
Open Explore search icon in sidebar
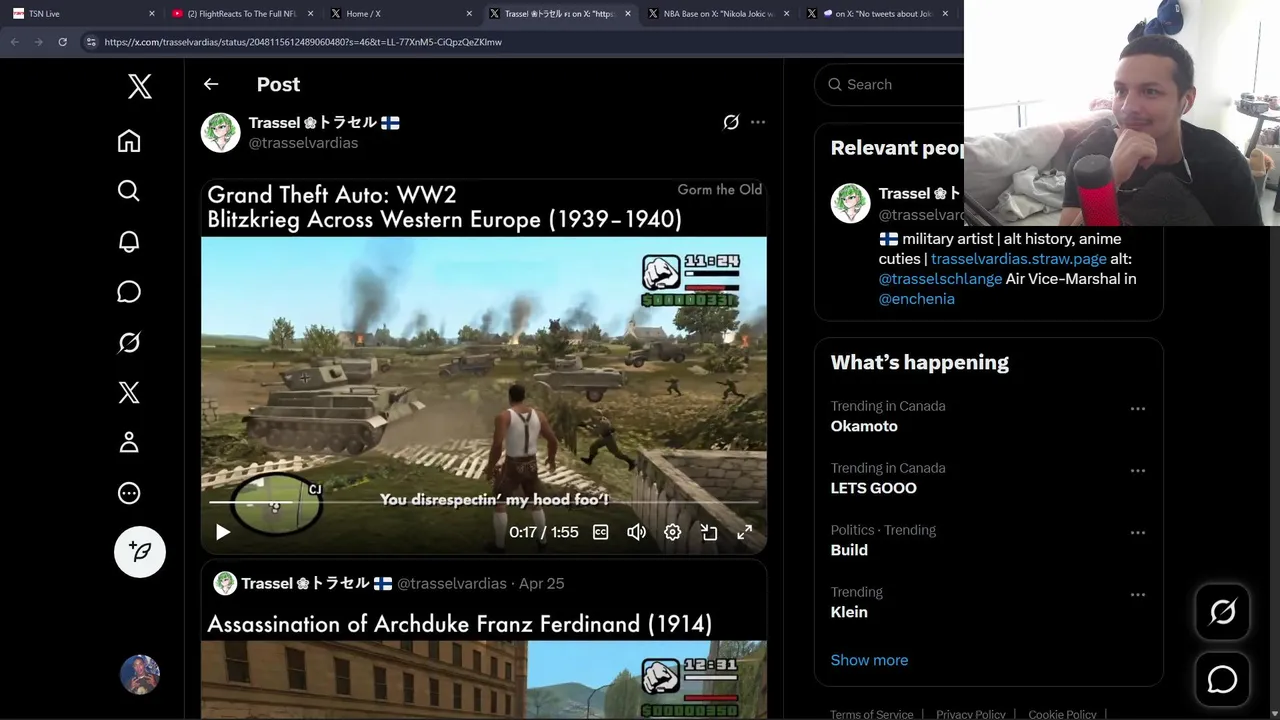pyautogui.click(x=129, y=191)
